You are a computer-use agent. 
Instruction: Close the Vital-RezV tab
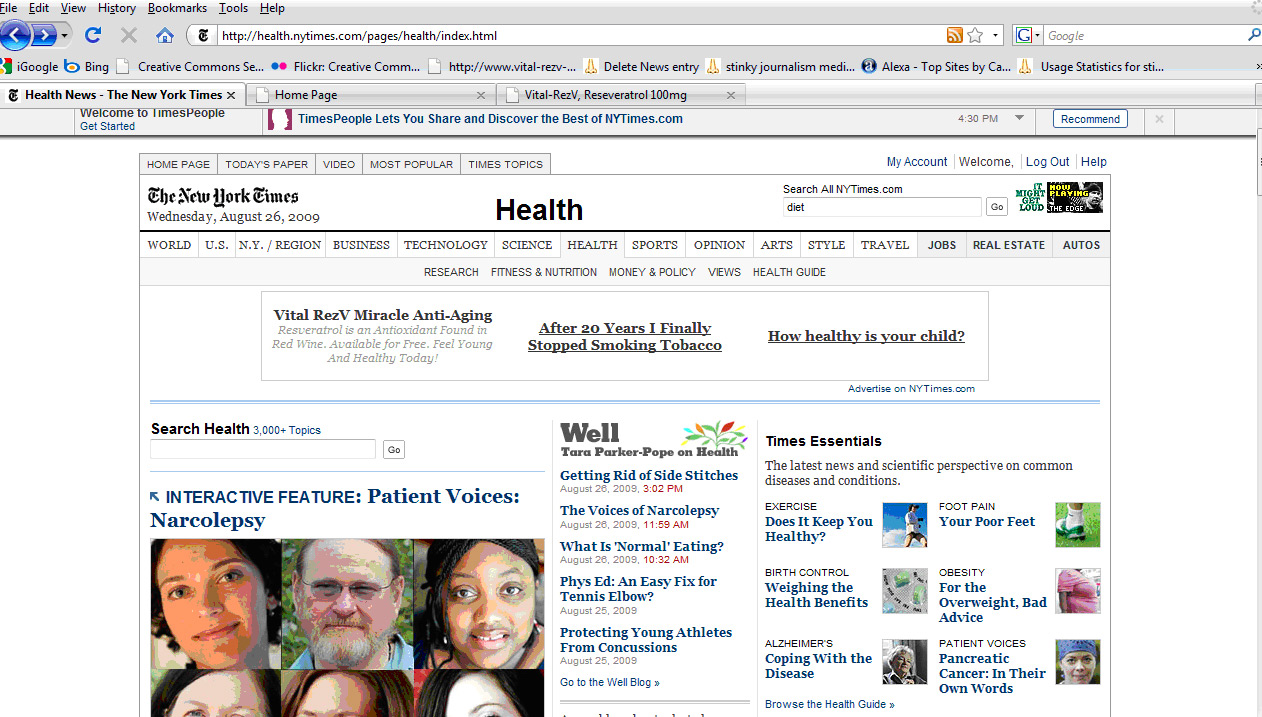coord(731,95)
